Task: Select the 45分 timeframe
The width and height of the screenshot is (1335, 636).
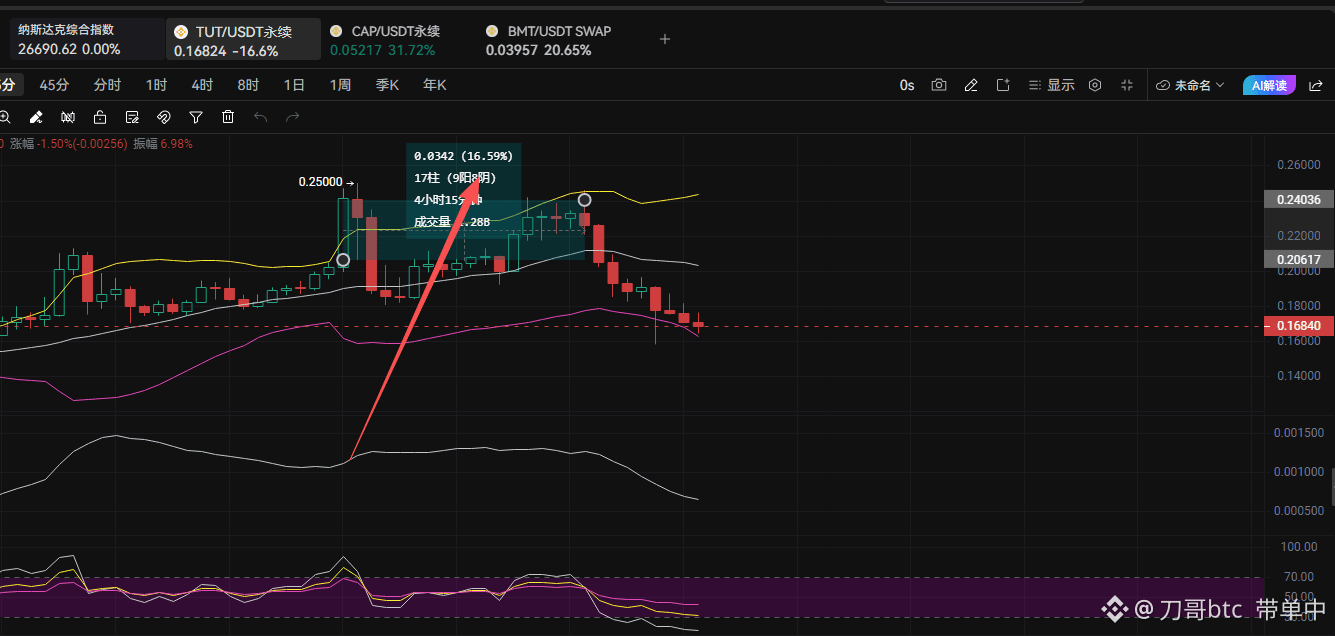Action: click(54, 85)
